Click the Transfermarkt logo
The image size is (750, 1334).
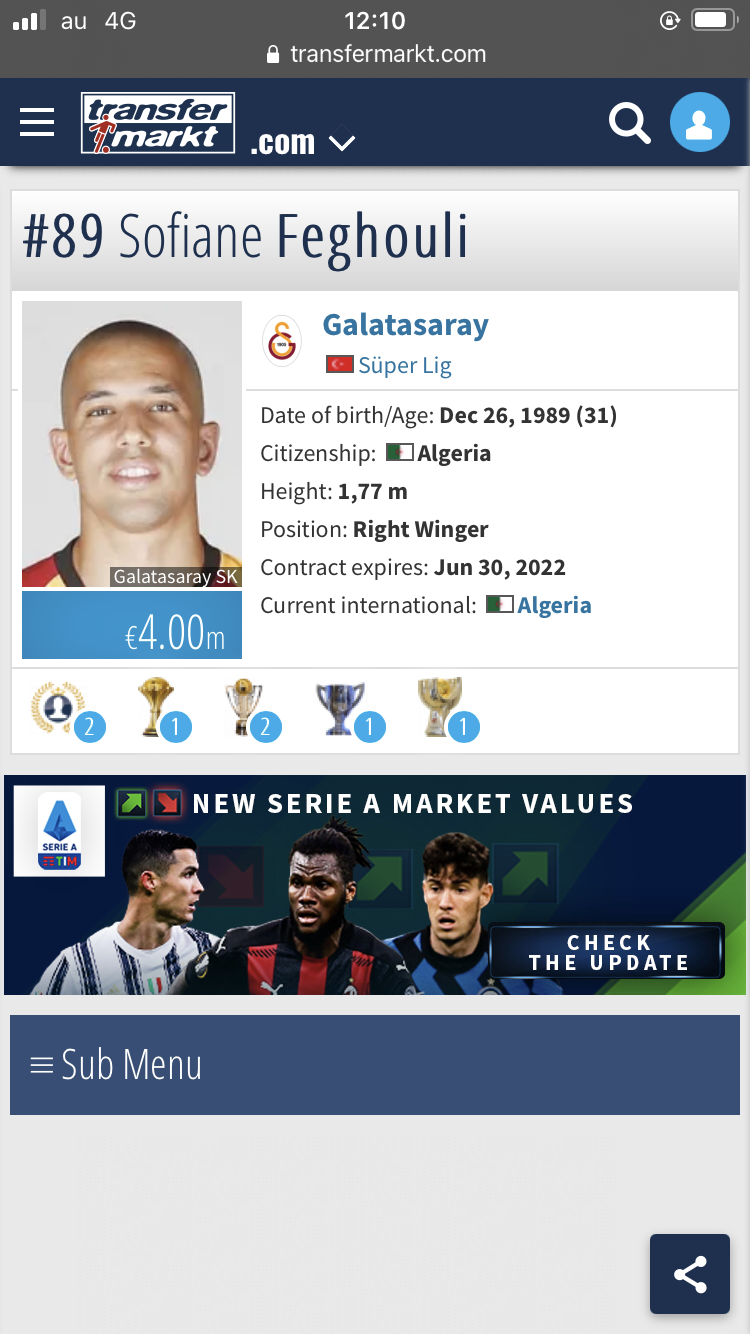(158, 123)
